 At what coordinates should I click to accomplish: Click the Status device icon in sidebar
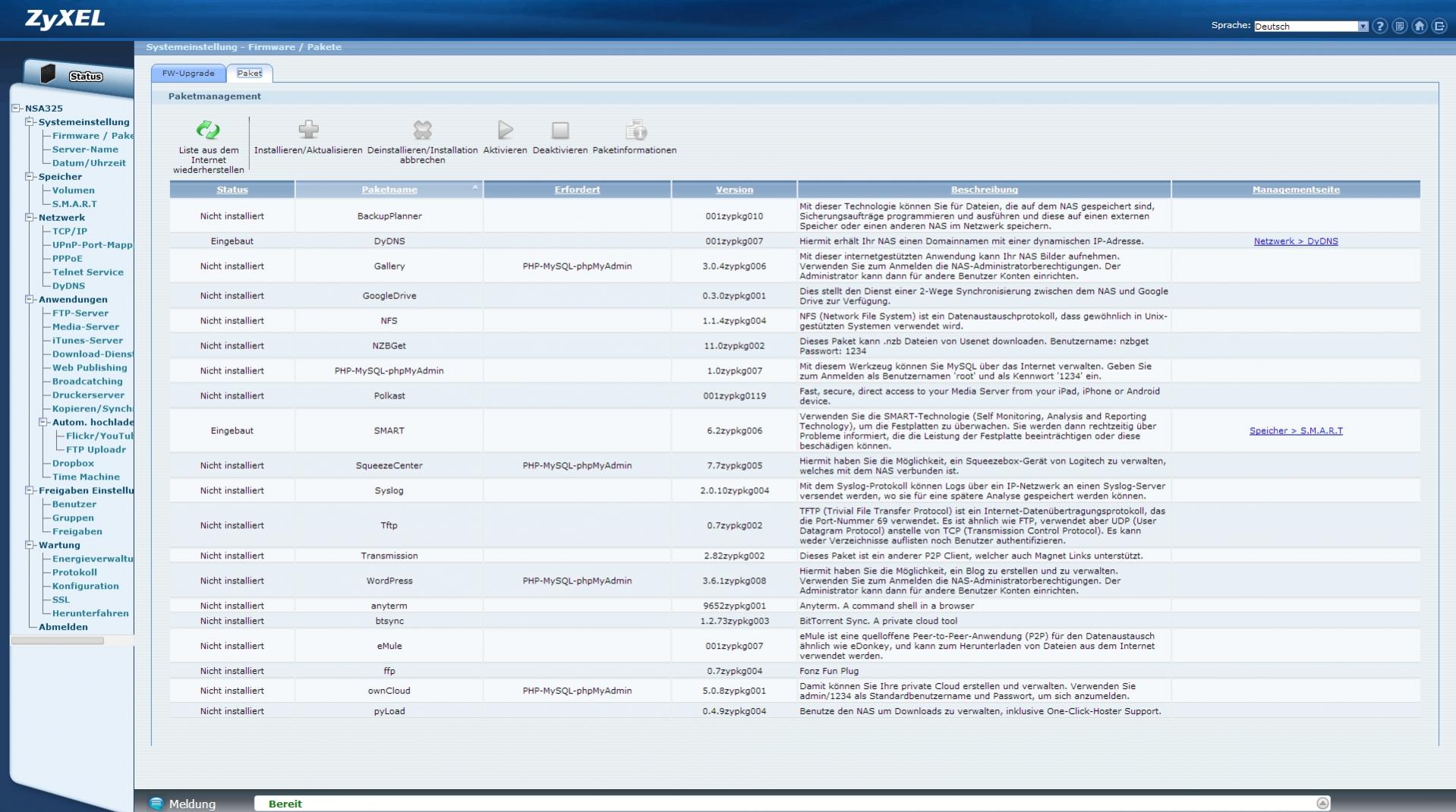tap(49, 74)
